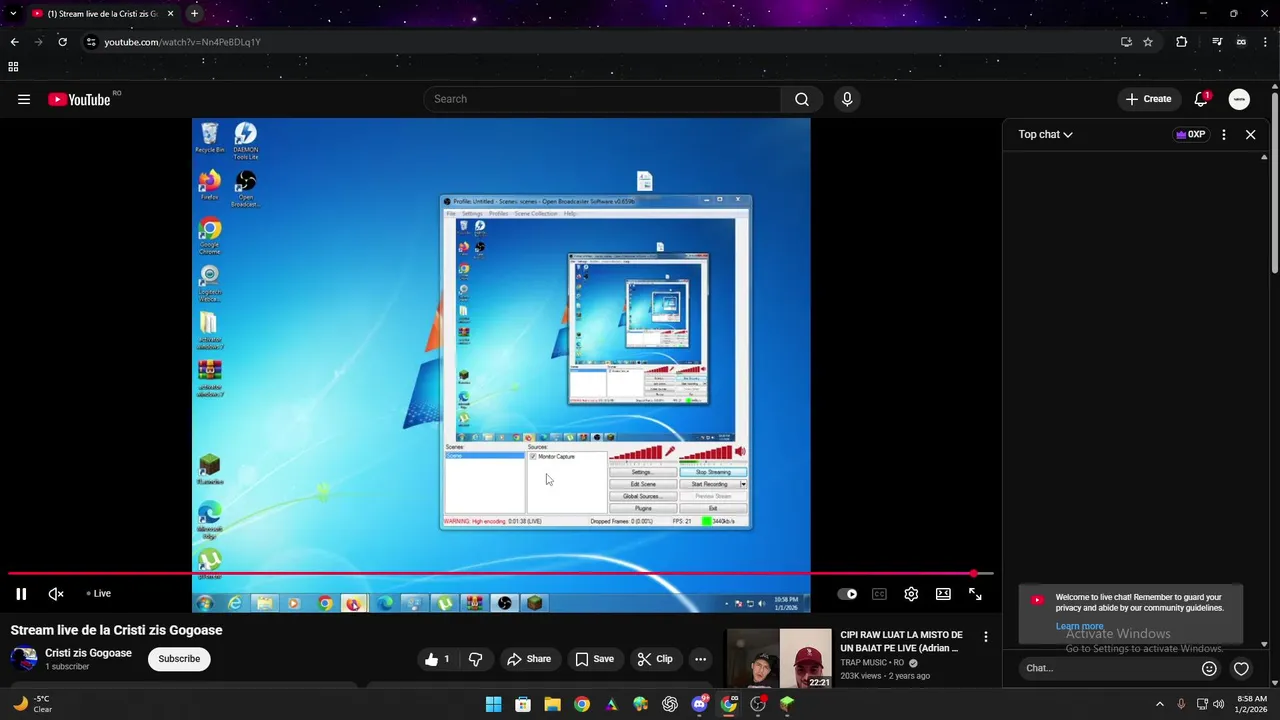
Task: Save the video to a playlist
Action: click(594, 659)
